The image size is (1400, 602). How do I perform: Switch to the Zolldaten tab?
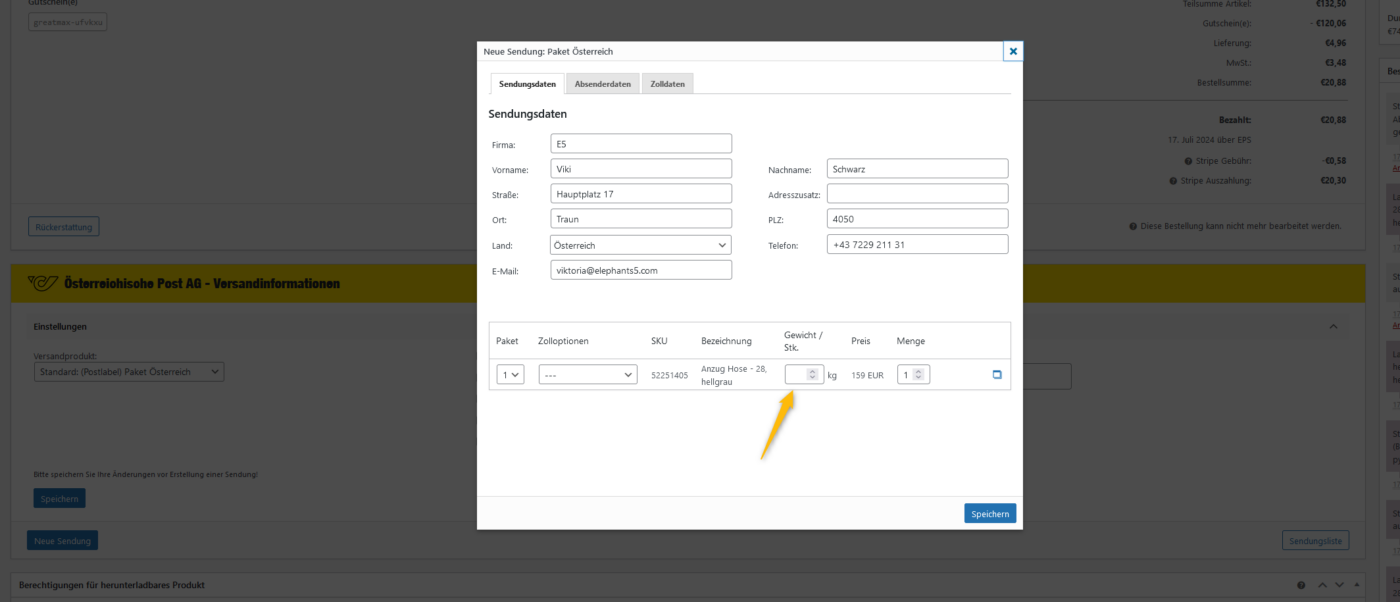click(668, 84)
